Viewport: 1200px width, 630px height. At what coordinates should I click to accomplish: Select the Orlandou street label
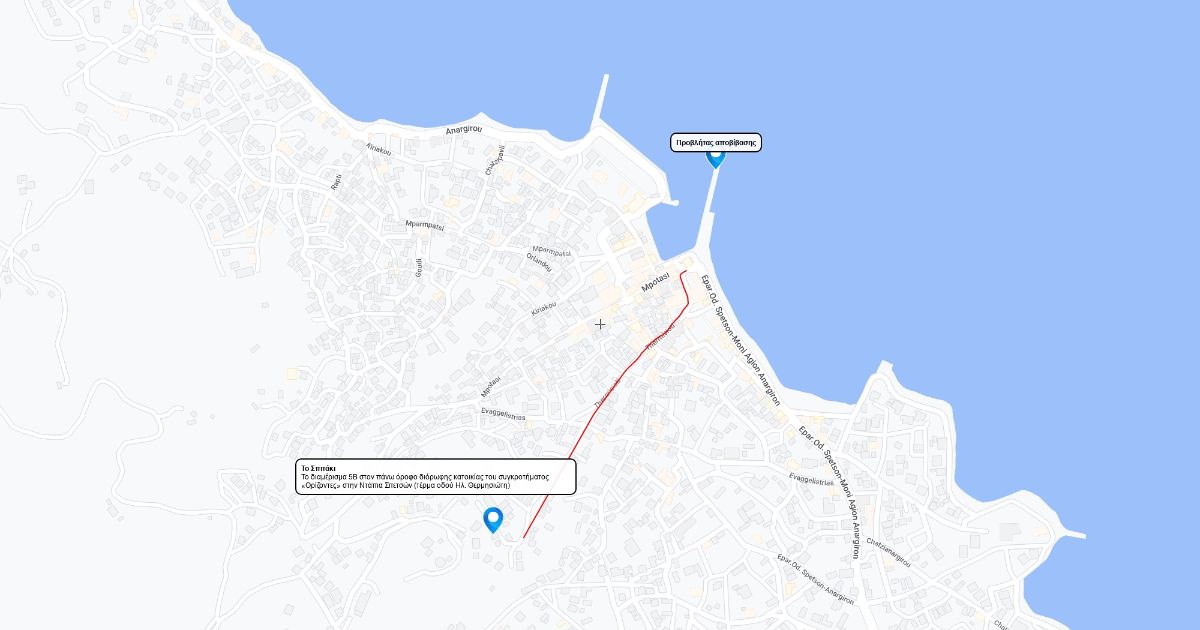click(x=539, y=262)
